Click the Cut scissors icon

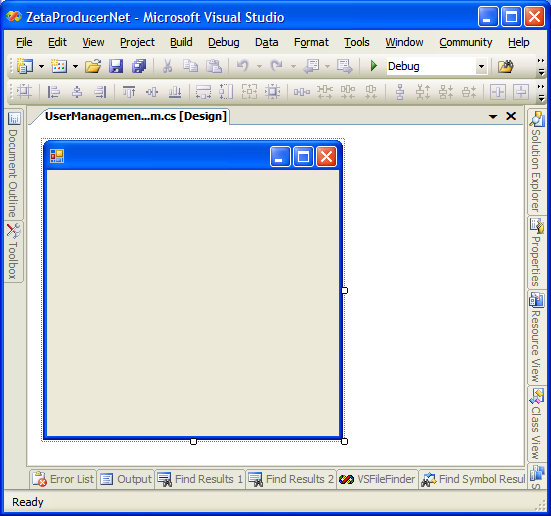[168, 66]
